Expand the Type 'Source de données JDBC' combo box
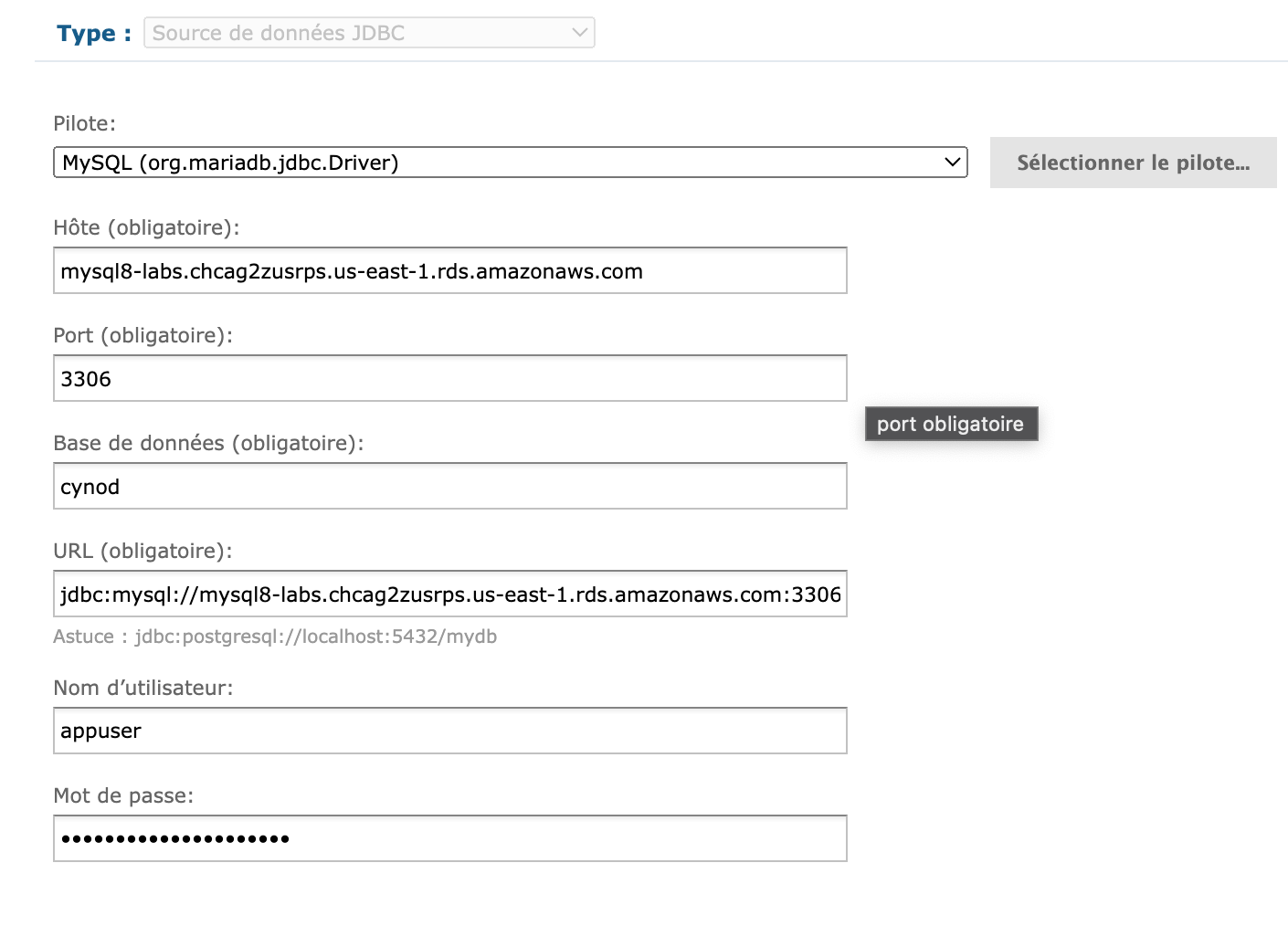This screenshot has height=926, width=1288. point(369,33)
